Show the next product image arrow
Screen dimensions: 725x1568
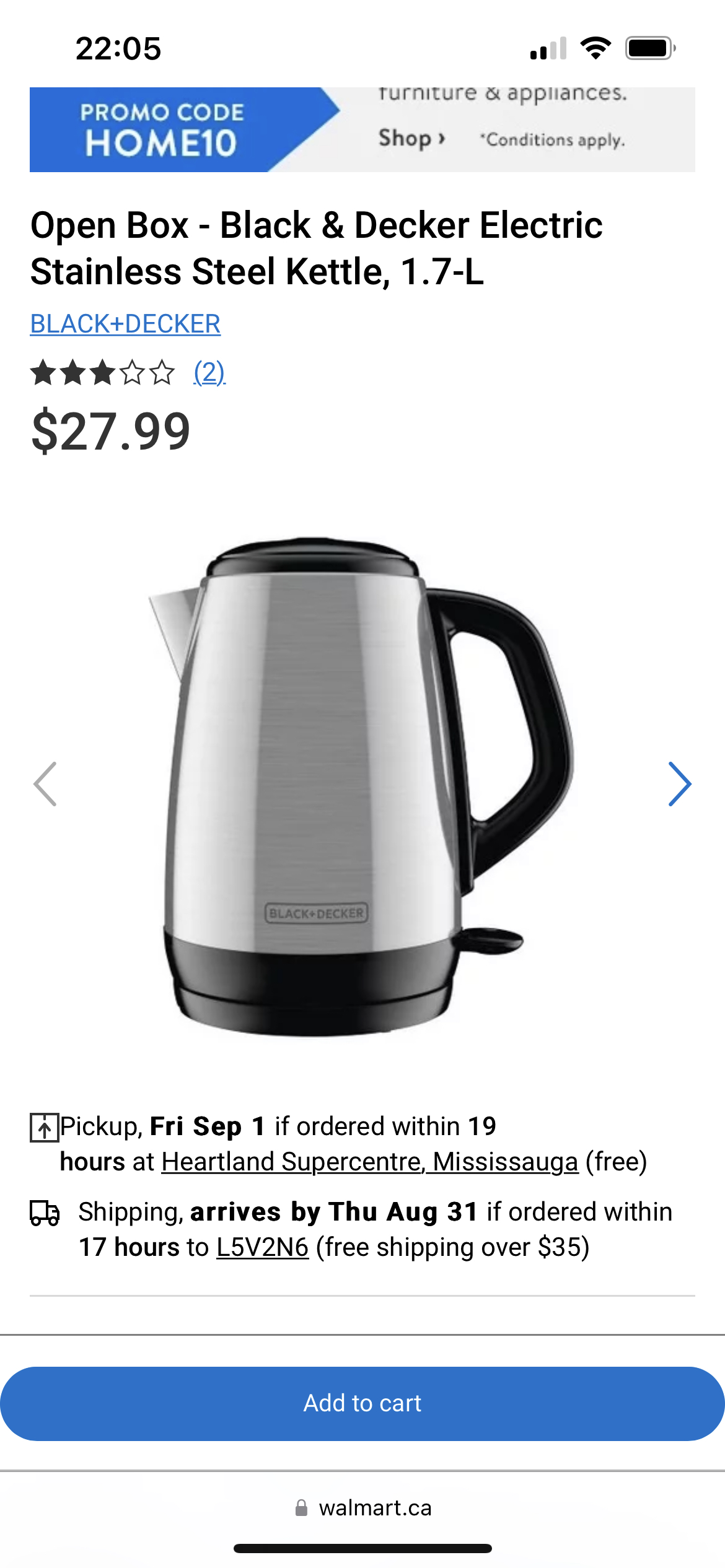(x=680, y=783)
